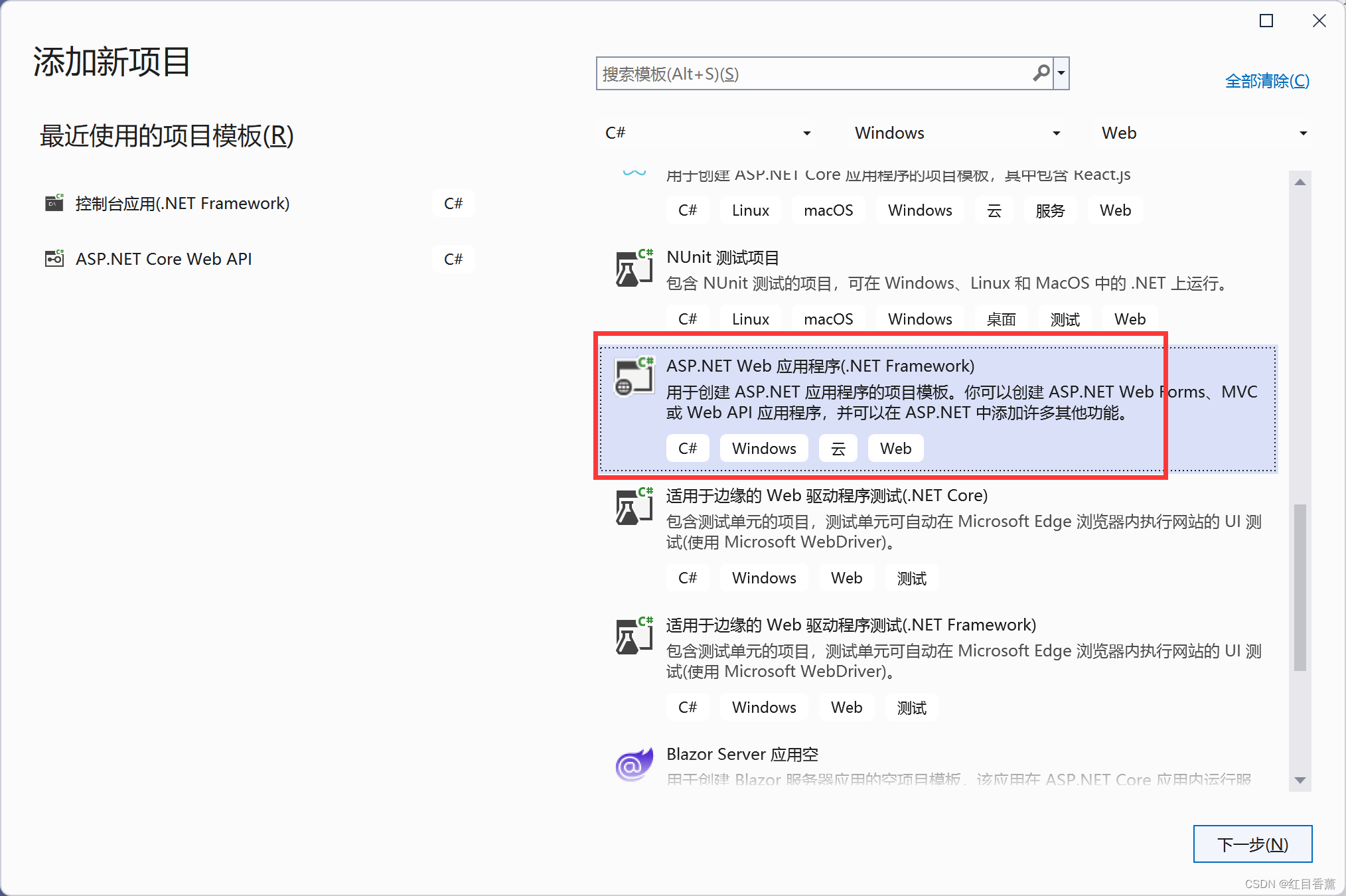The width and height of the screenshot is (1346, 896).
Task: Click the Edge WebDriver (.NET Core) test icon
Action: (x=634, y=507)
